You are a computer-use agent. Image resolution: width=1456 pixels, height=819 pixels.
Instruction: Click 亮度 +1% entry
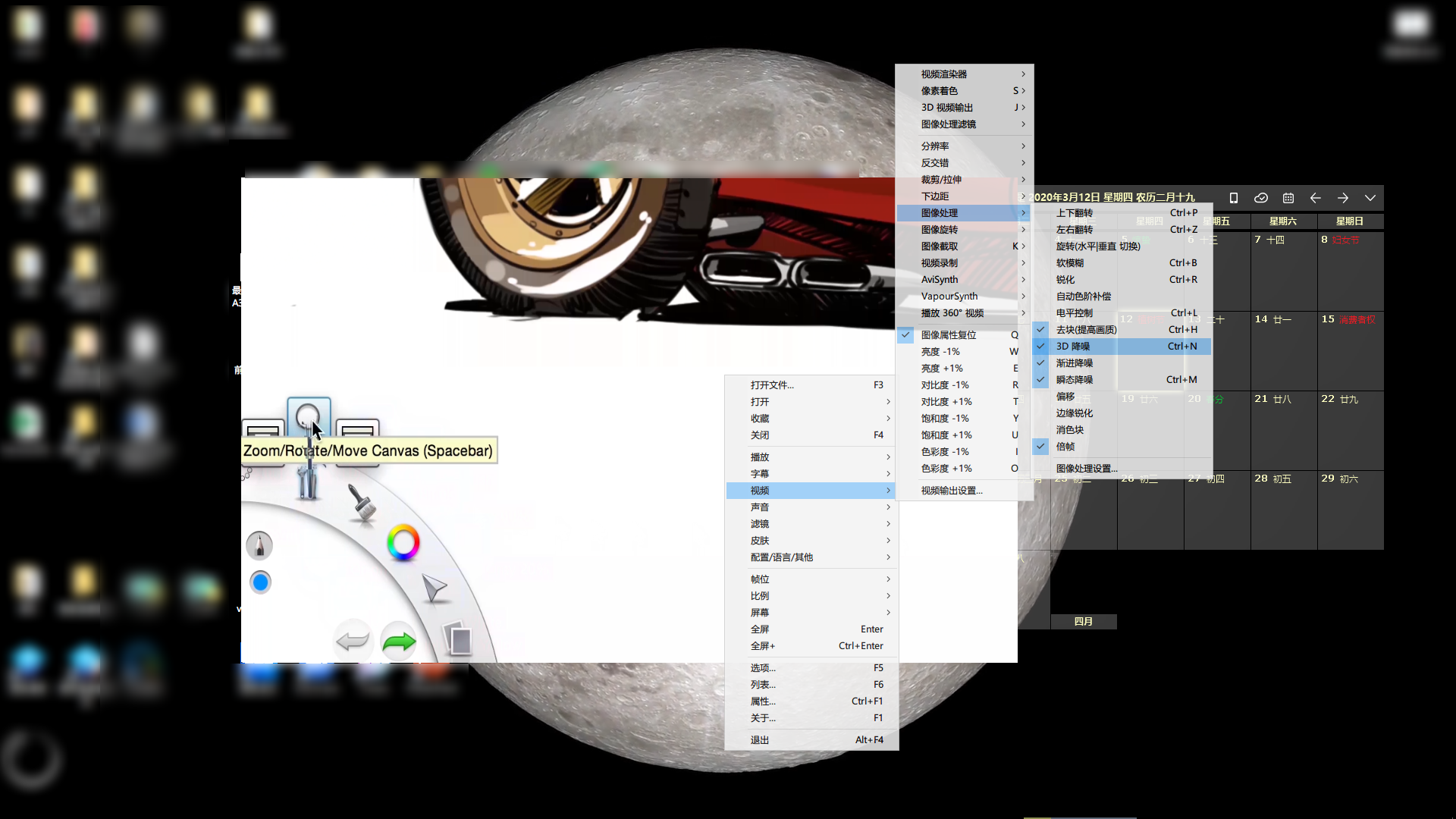963,369
